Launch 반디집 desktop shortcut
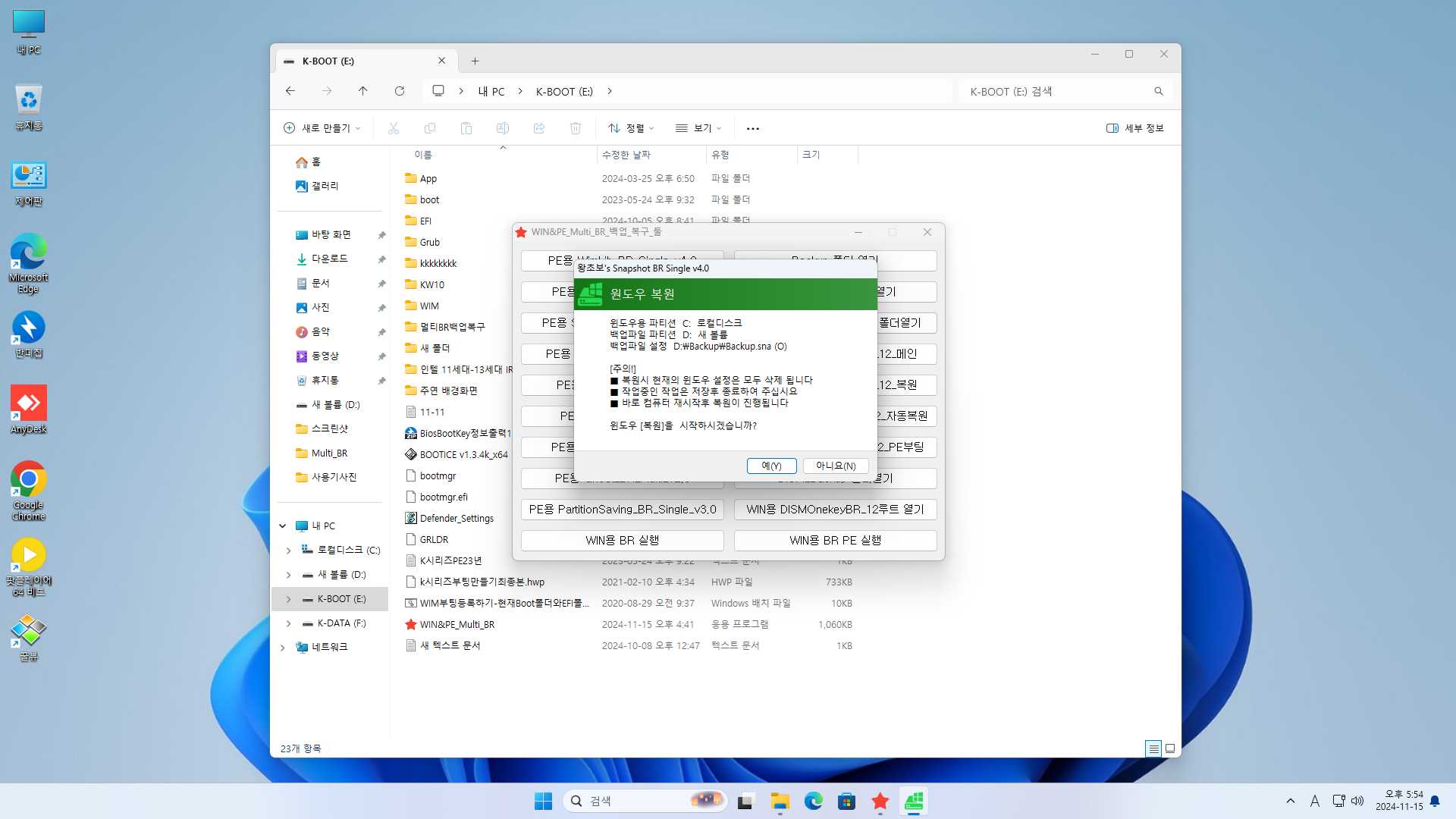This screenshot has height=819, width=1456. (x=29, y=334)
